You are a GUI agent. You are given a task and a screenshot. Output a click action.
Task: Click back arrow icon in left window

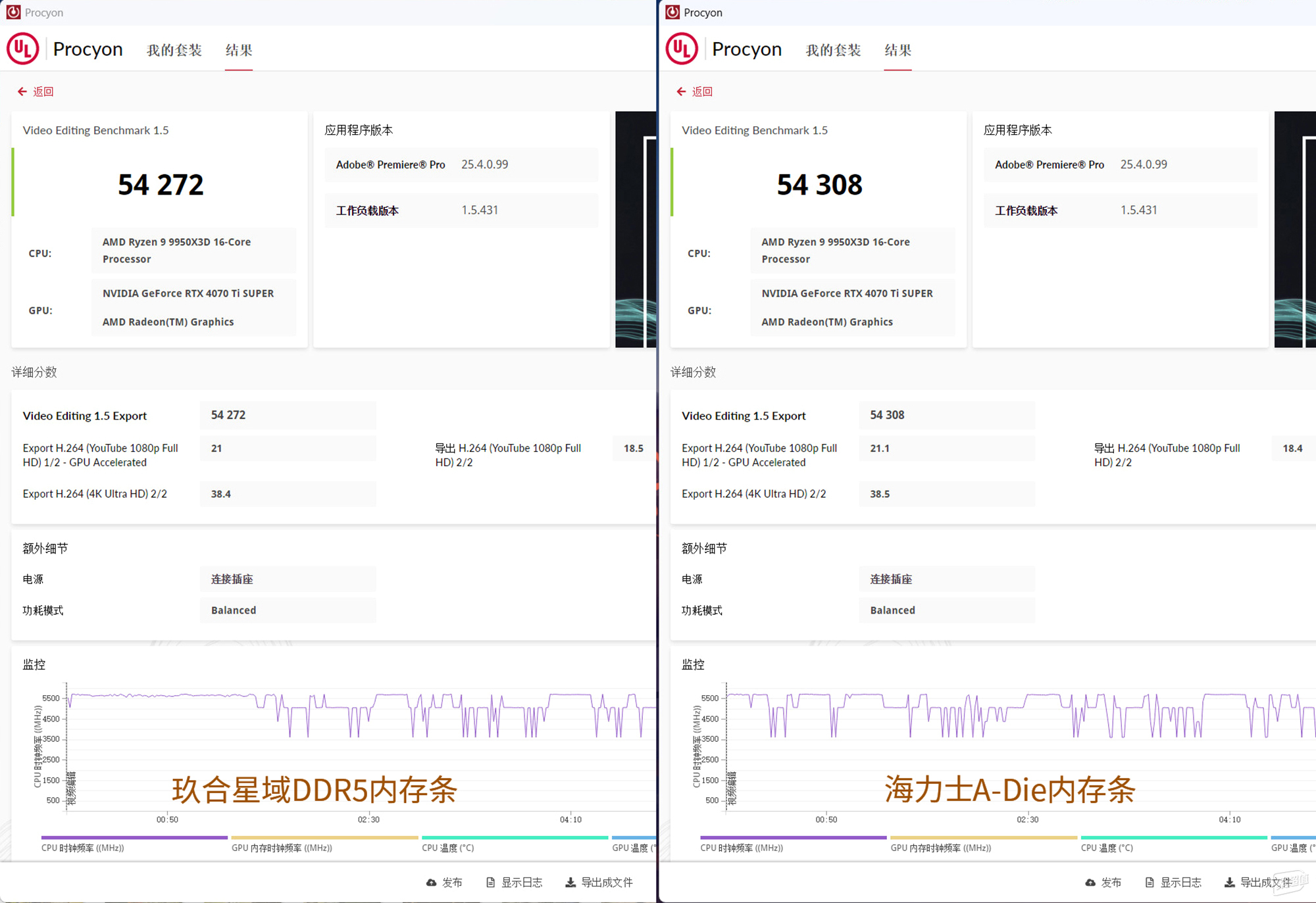tap(22, 91)
